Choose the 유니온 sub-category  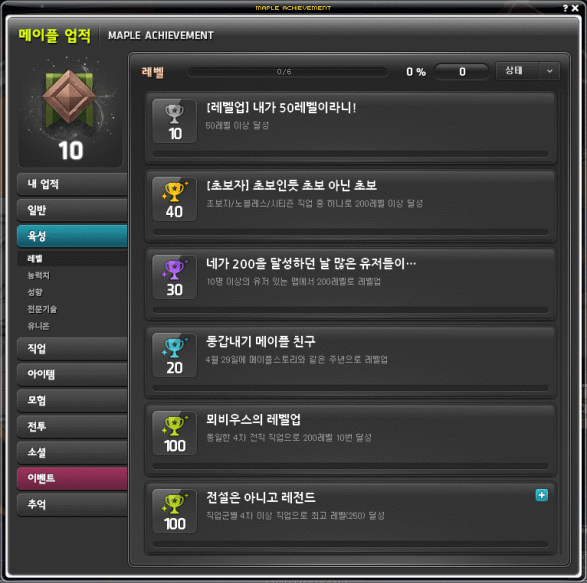tap(39, 326)
